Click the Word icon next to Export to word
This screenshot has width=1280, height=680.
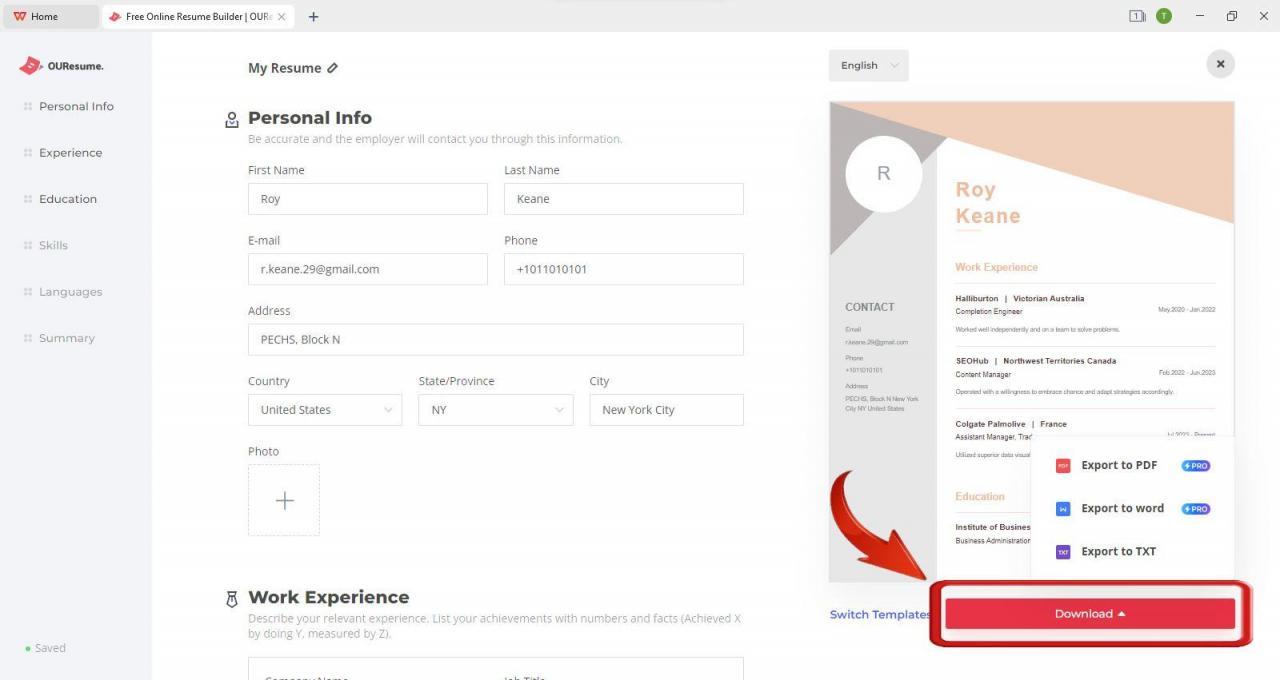point(1063,508)
